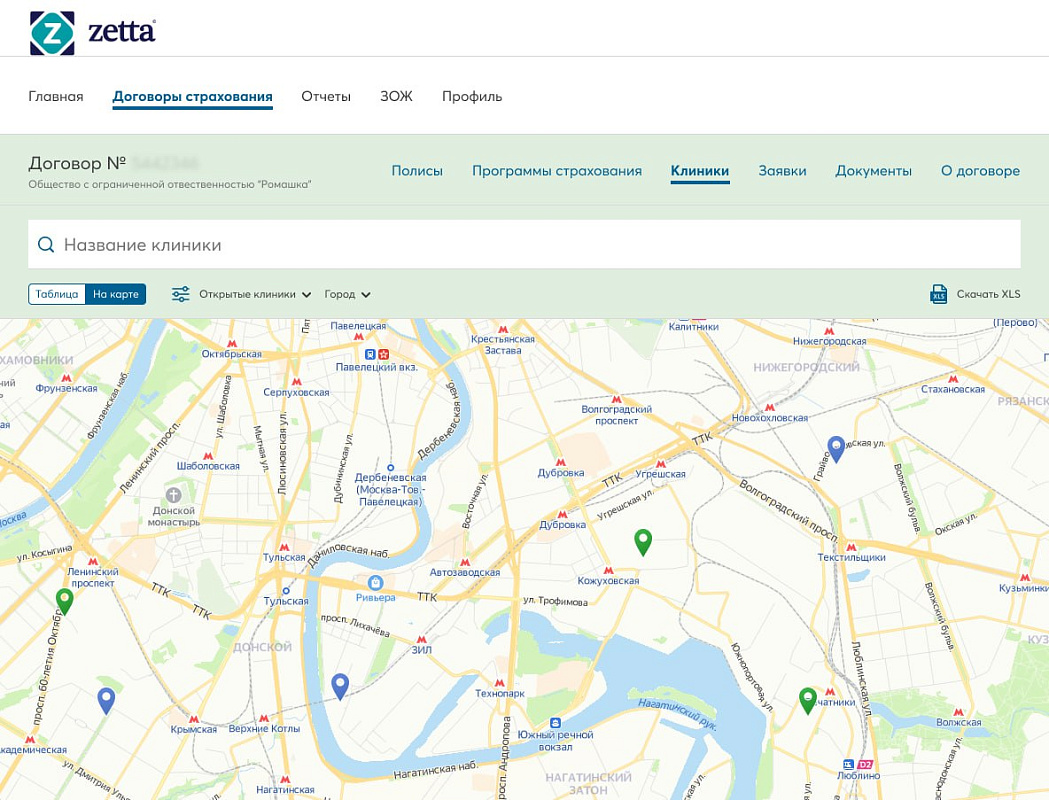
Task: Click the XLS file download icon
Action: coord(939,294)
